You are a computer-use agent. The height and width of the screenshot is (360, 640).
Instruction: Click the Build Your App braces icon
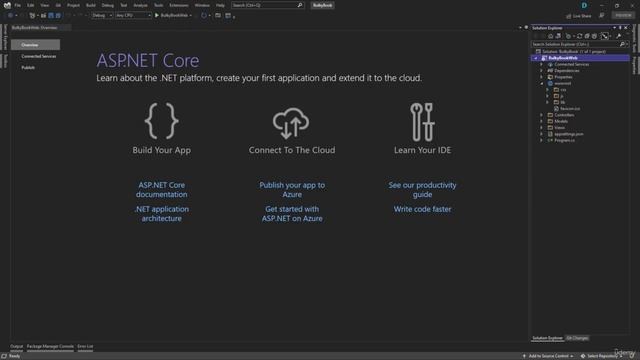(x=162, y=121)
